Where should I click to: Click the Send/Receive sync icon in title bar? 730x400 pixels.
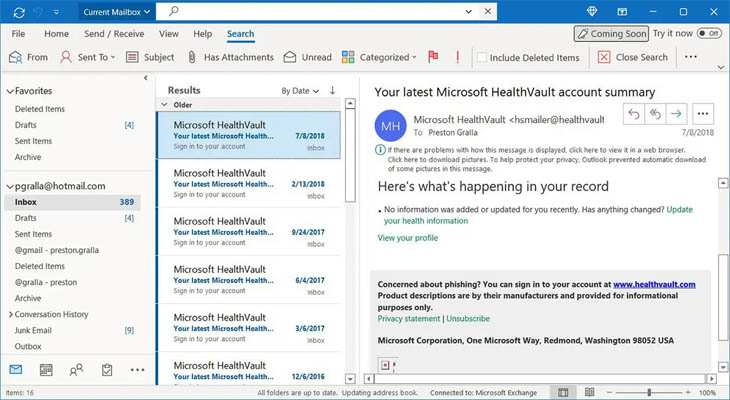click(19, 12)
